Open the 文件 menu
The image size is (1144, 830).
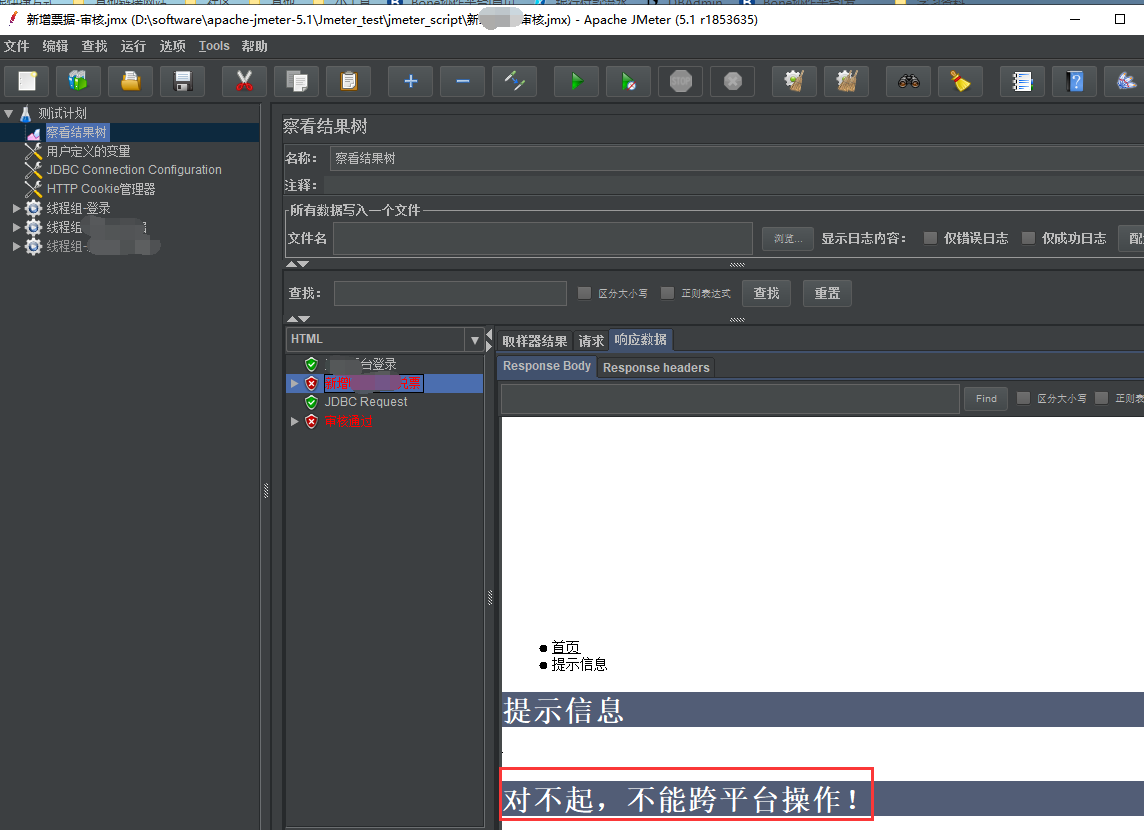click(x=16, y=46)
